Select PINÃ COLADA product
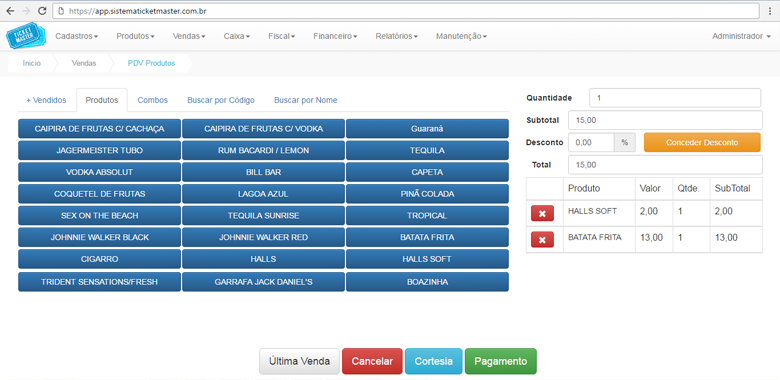 coord(427,194)
